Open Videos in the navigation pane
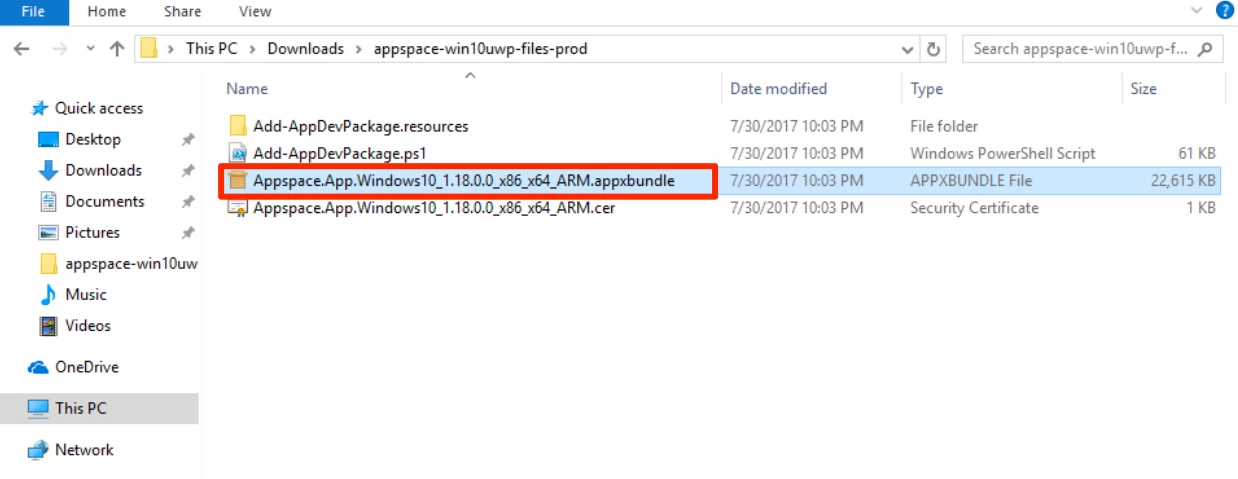 (88, 325)
